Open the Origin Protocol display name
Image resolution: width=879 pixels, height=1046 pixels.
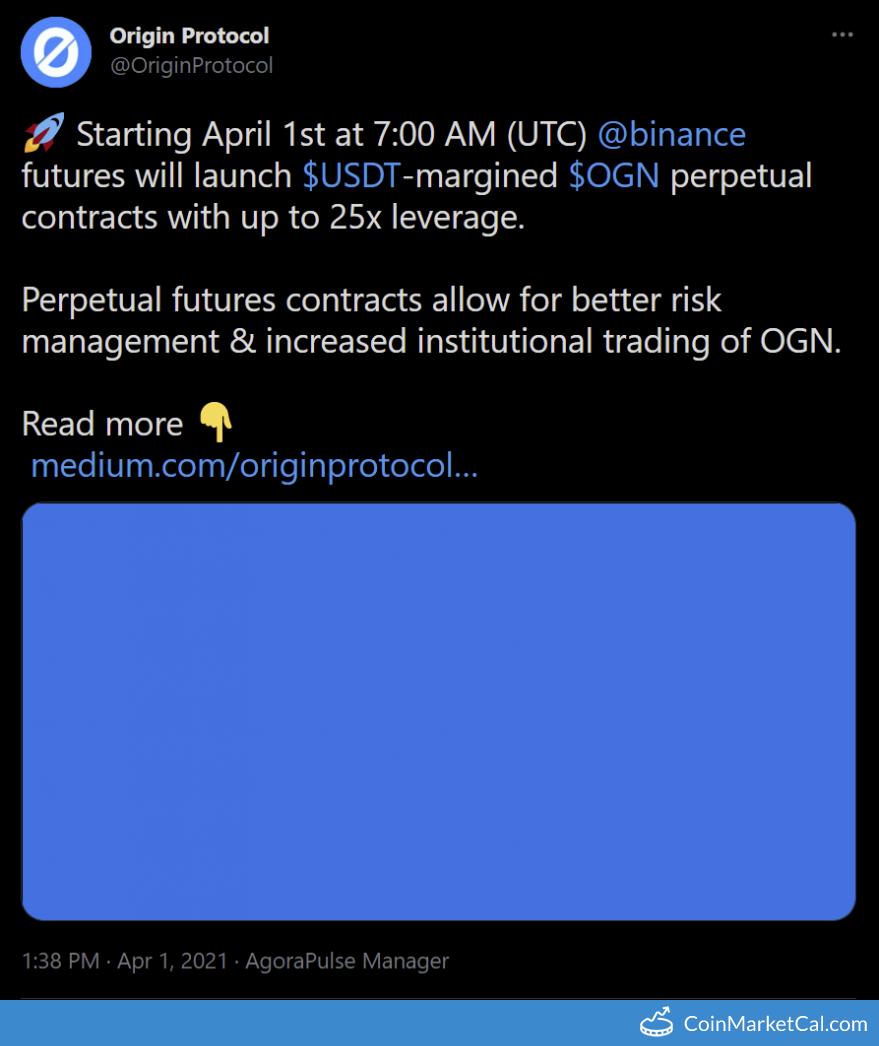click(x=189, y=36)
